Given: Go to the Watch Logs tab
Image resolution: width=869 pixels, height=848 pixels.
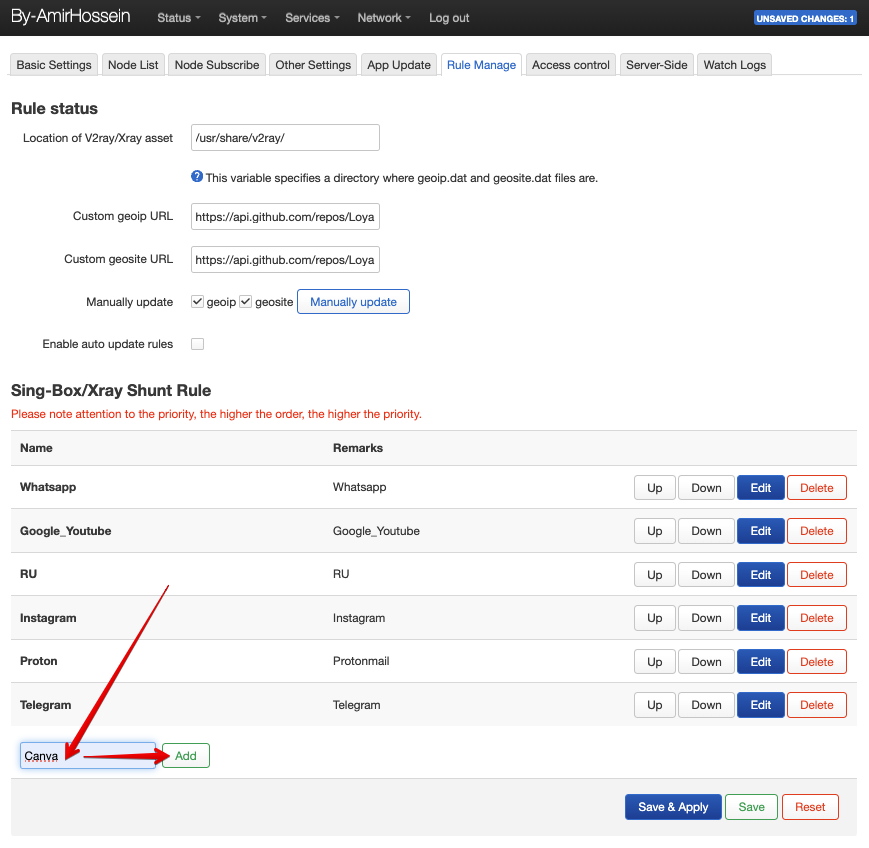Looking at the screenshot, I should tap(734, 65).
